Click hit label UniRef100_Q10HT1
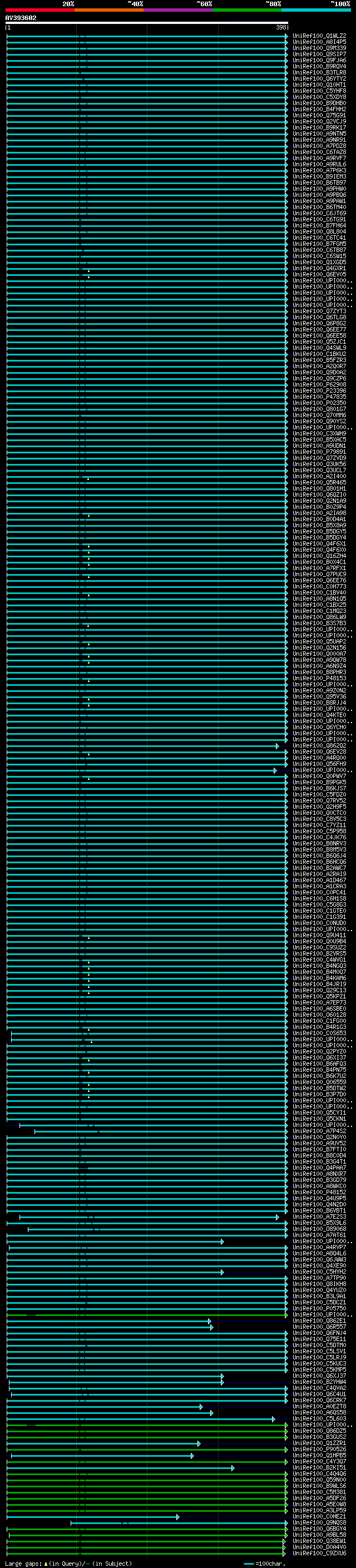Image resolution: width=356 pixels, height=1568 pixels. click(319, 85)
